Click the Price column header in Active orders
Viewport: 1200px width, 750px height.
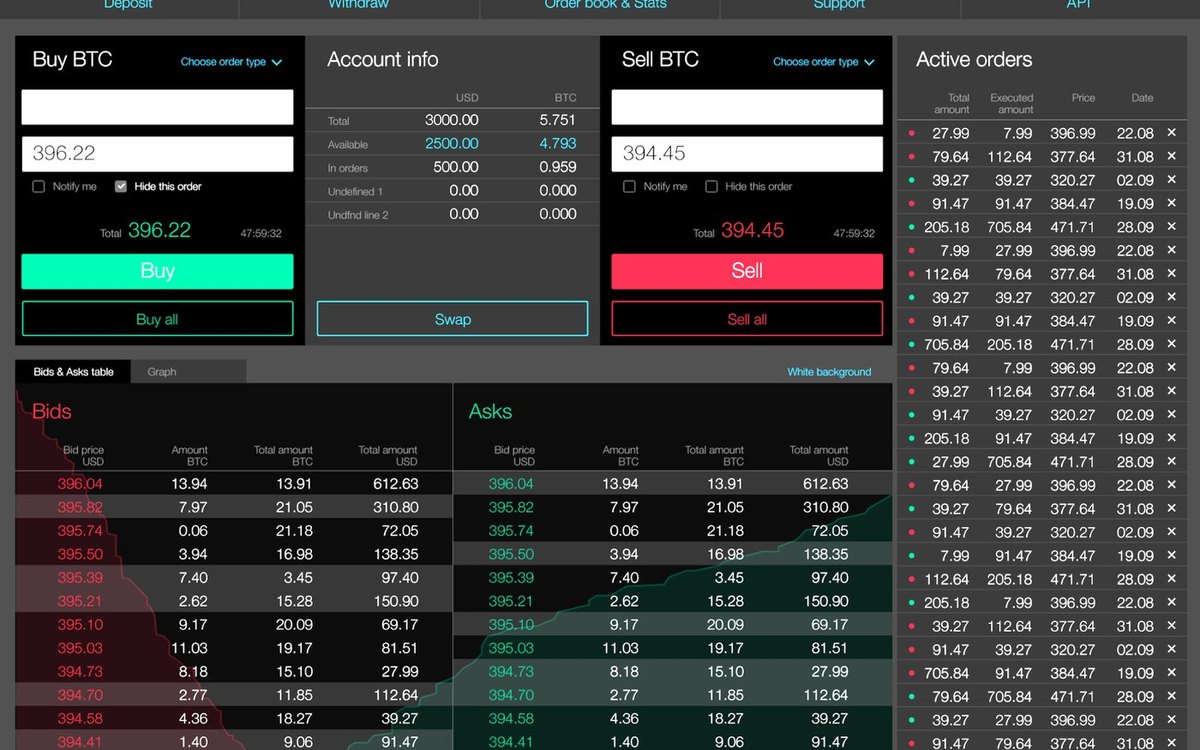(x=1083, y=98)
